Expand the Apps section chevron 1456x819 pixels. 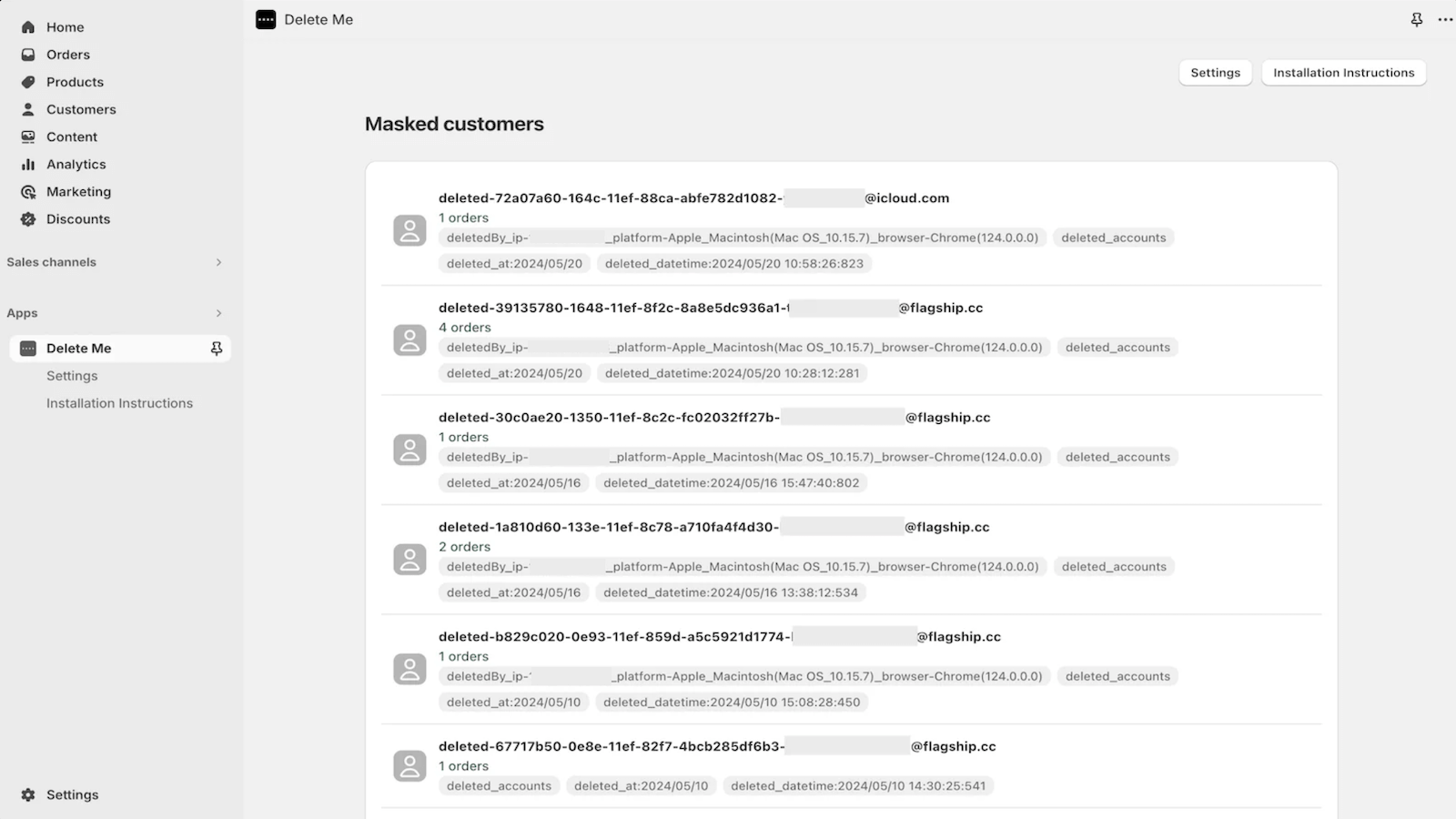coord(218,313)
